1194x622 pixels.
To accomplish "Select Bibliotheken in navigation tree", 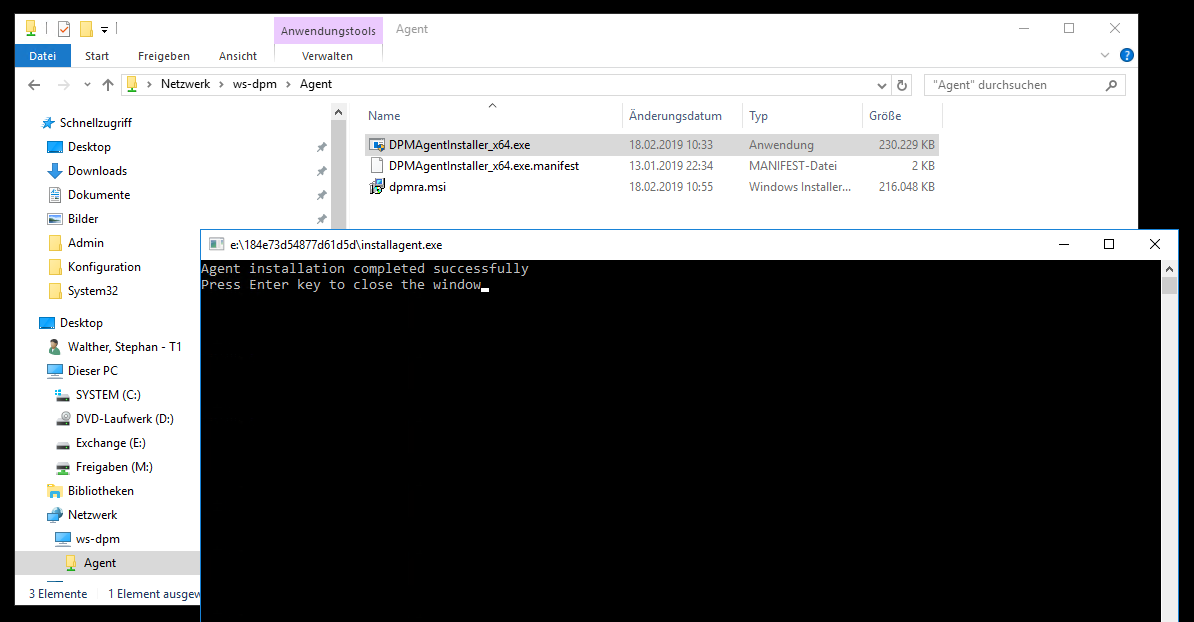I will pyautogui.click(x=101, y=491).
